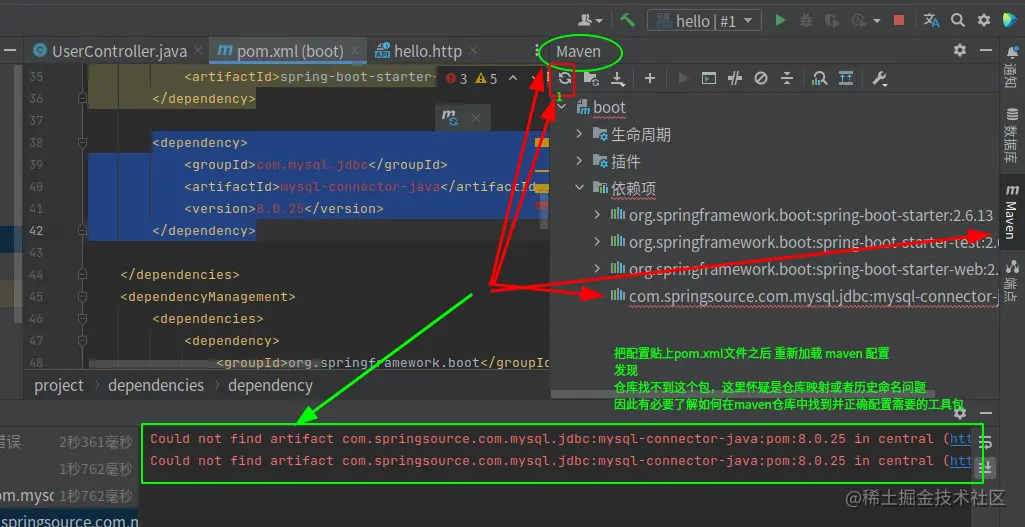Open Maven settings wrench icon

879,79
